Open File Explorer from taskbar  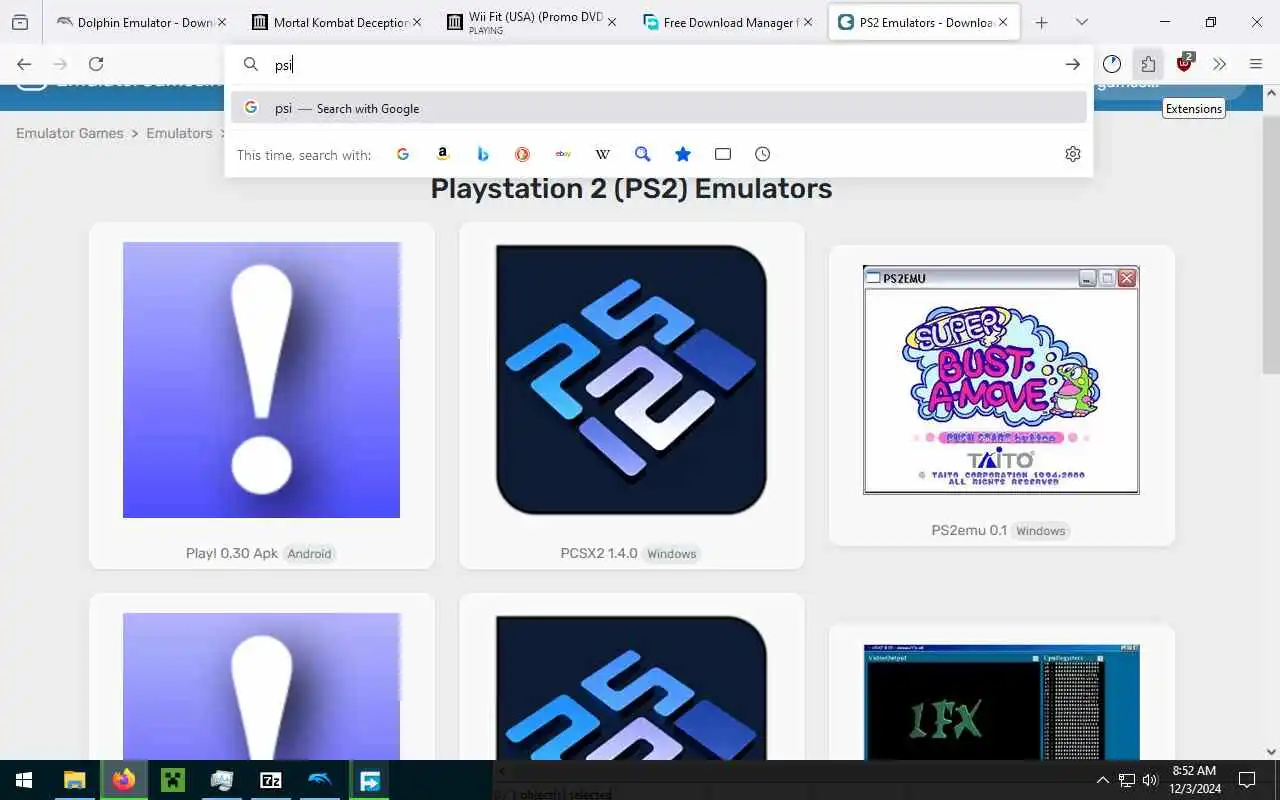pos(74,780)
